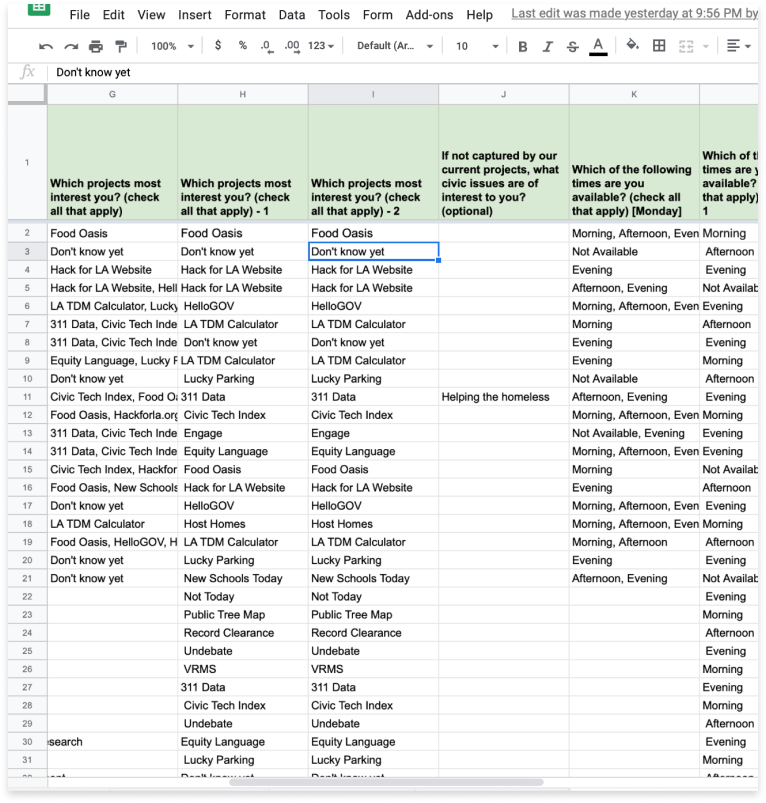Apply percent format to cell
The image size is (766, 803).
coord(242,46)
